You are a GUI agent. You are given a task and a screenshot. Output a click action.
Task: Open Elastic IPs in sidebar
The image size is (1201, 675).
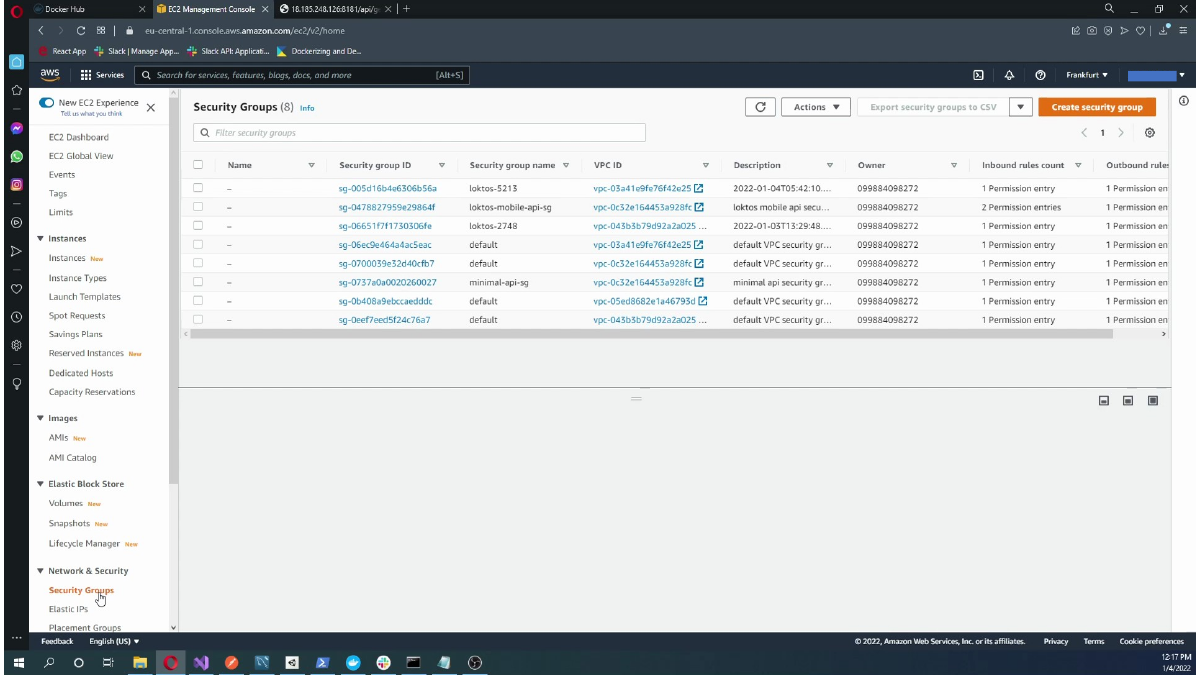[x=68, y=609]
